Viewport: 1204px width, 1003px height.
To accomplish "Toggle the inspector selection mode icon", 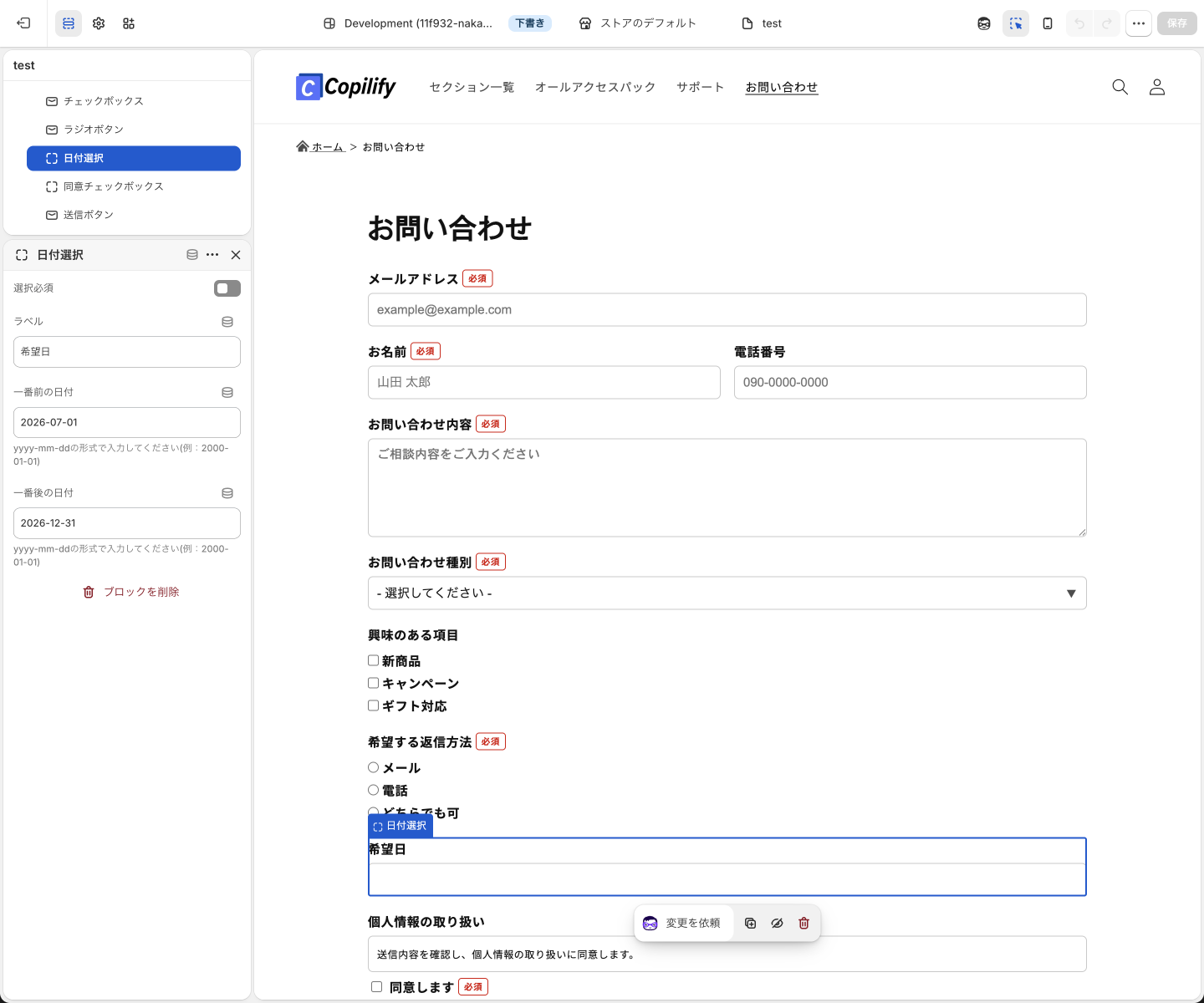I will coord(1016,23).
